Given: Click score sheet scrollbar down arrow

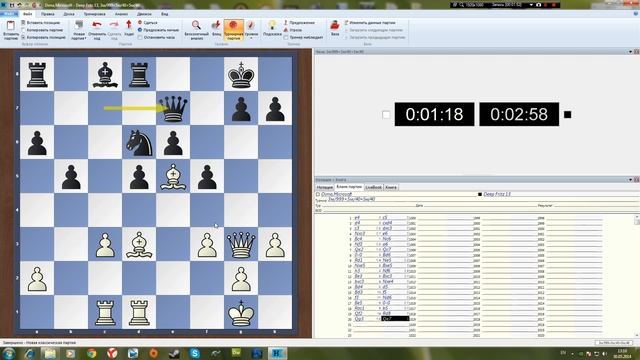Looking at the screenshot, I should click(637, 335).
